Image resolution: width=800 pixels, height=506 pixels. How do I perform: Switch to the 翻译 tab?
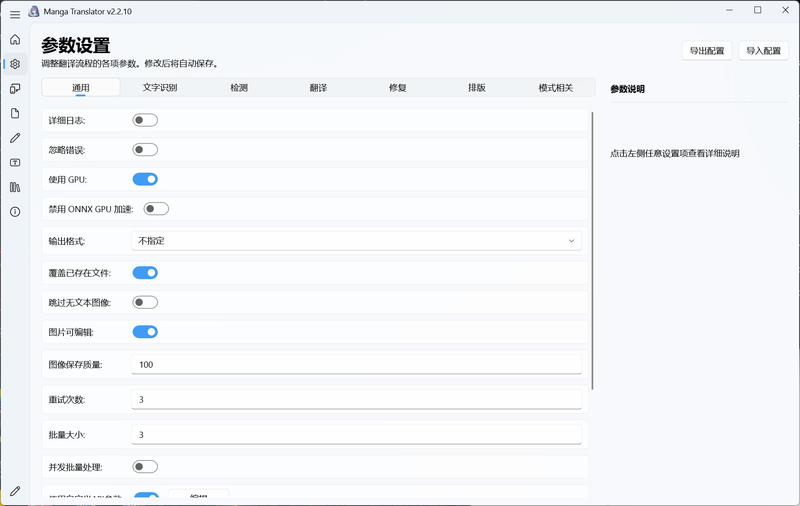point(318,88)
